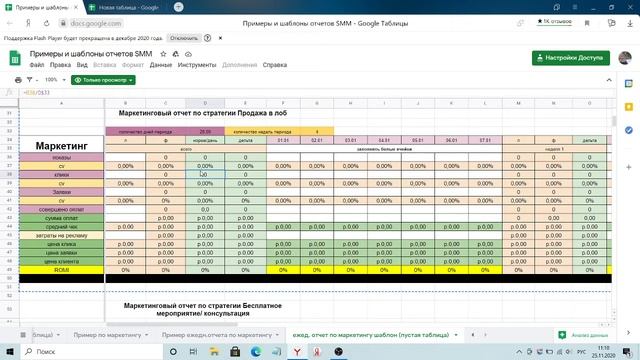The image size is (640, 360).
Task: Open Windows Start menu
Action: (10, 351)
